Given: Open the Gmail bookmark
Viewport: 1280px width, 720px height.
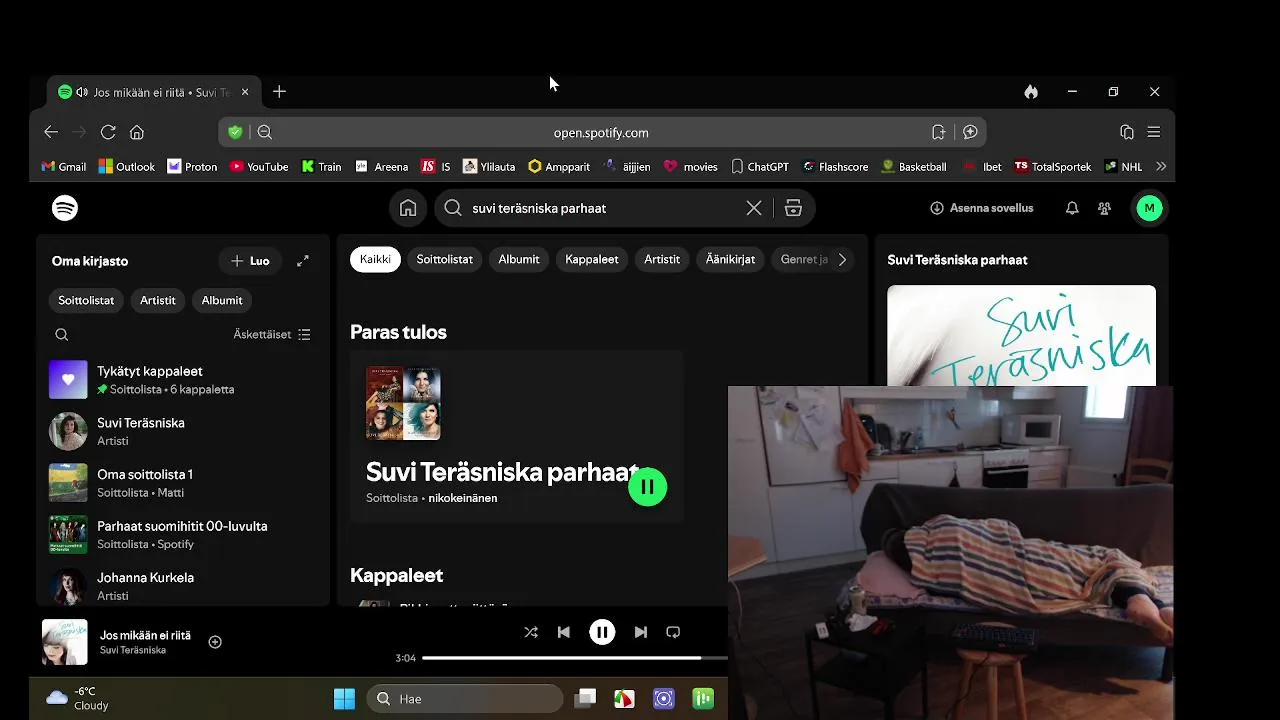Looking at the screenshot, I should (x=63, y=167).
